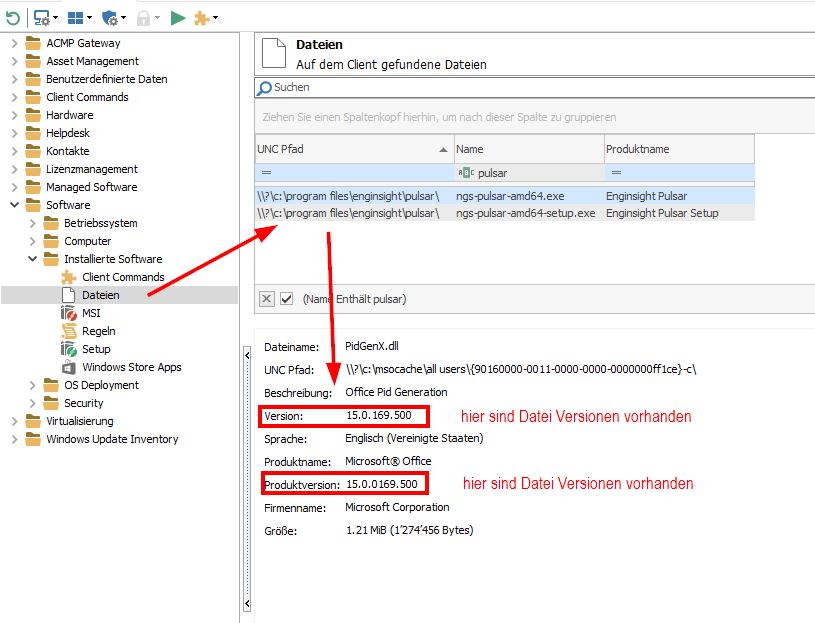Open dropdown arrow next to shield icon

(123, 18)
